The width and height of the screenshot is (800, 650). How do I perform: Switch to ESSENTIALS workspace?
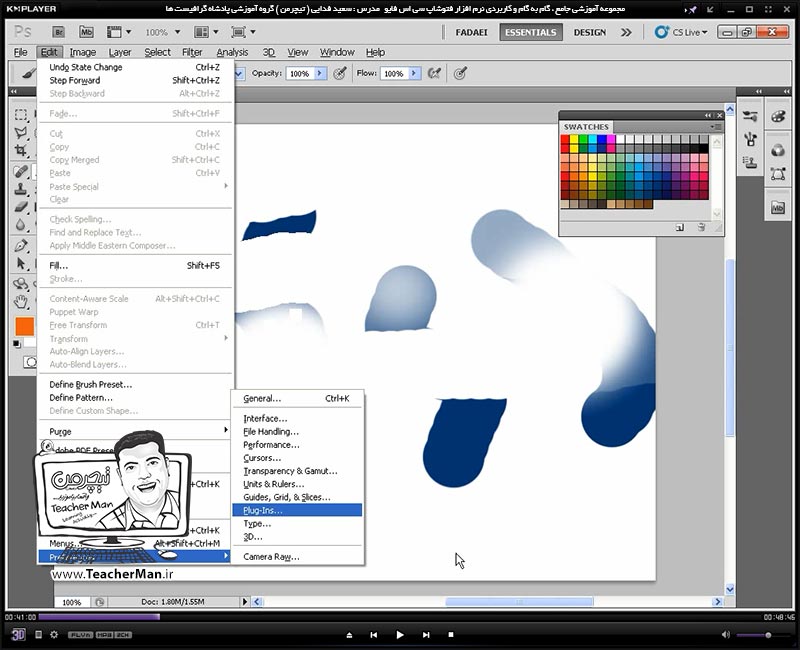coord(531,32)
